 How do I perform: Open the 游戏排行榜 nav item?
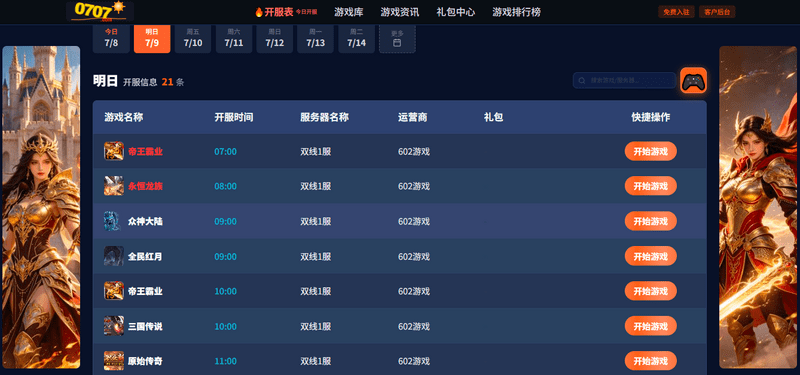pyautogui.click(x=516, y=12)
